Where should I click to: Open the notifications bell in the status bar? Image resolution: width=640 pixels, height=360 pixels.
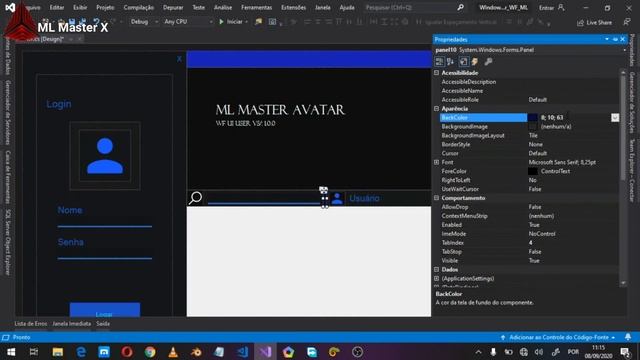click(x=628, y=337)
